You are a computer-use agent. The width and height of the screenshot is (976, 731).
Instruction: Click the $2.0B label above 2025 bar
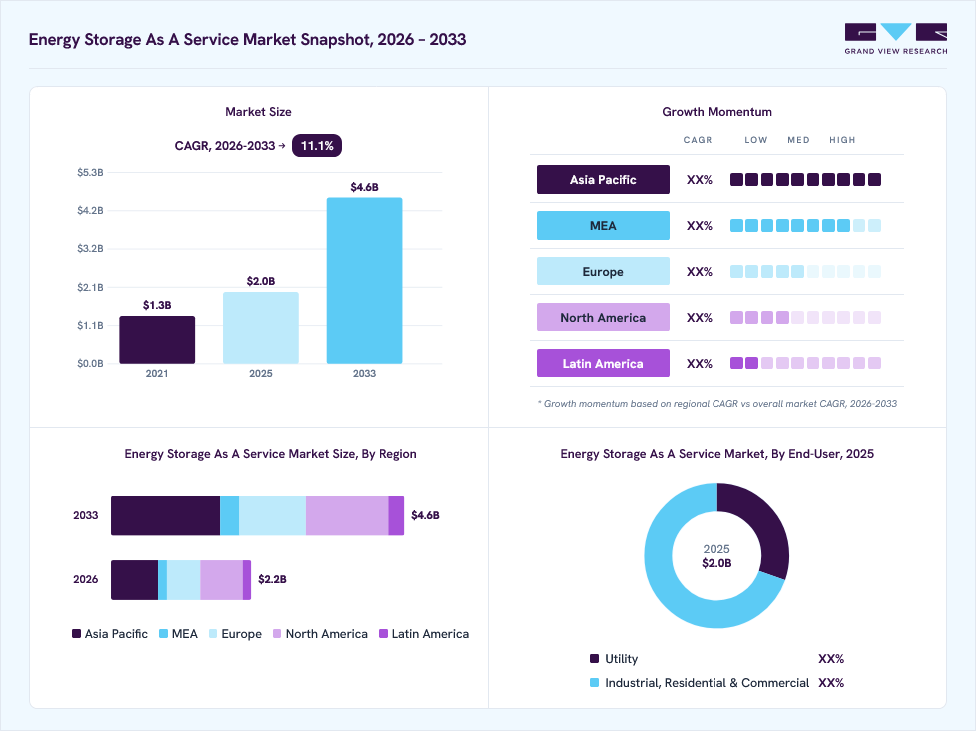pyautogui.click(x=261, y=281)
